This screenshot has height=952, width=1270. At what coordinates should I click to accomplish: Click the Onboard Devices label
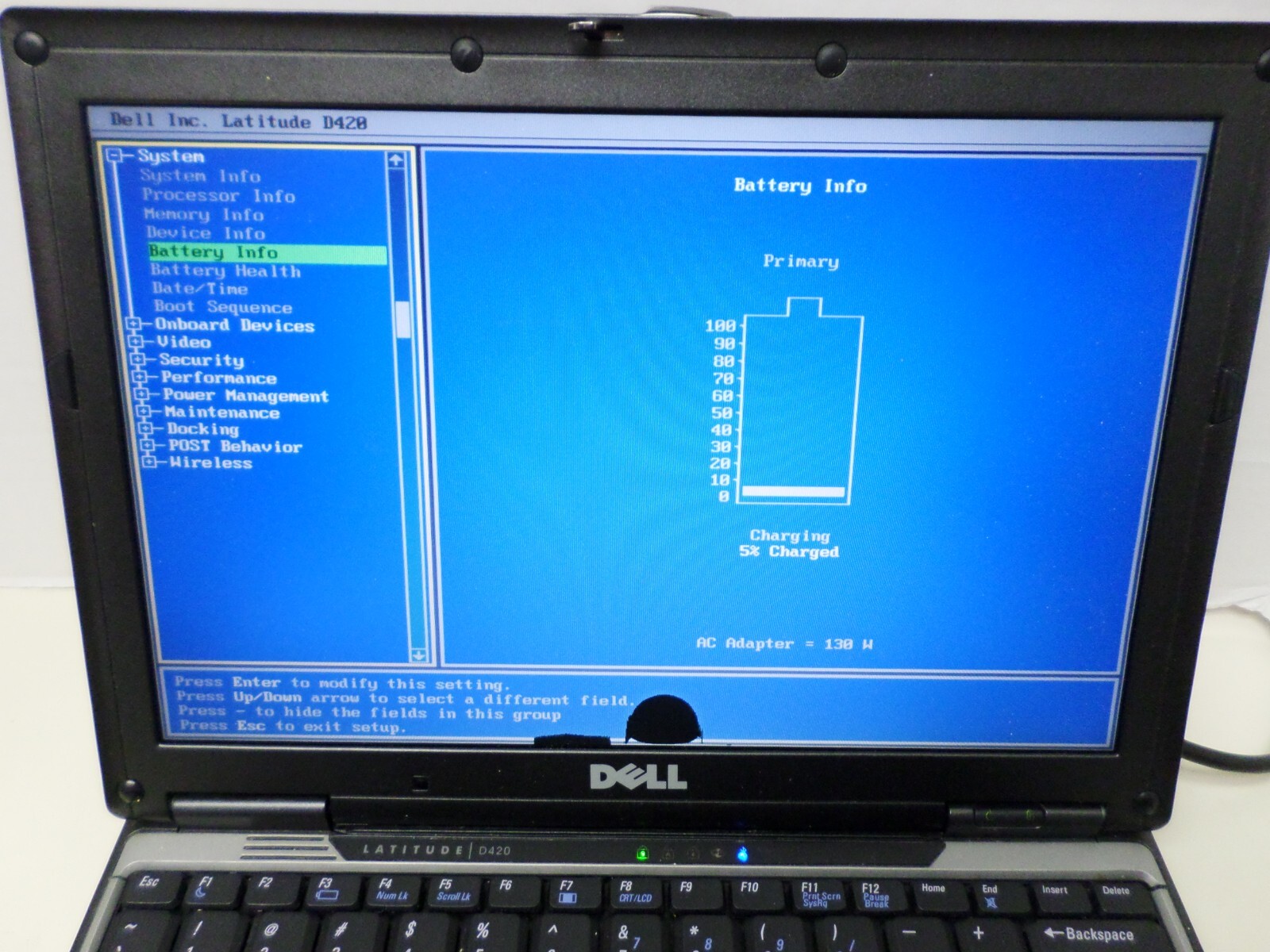click(x=235, y=325)
